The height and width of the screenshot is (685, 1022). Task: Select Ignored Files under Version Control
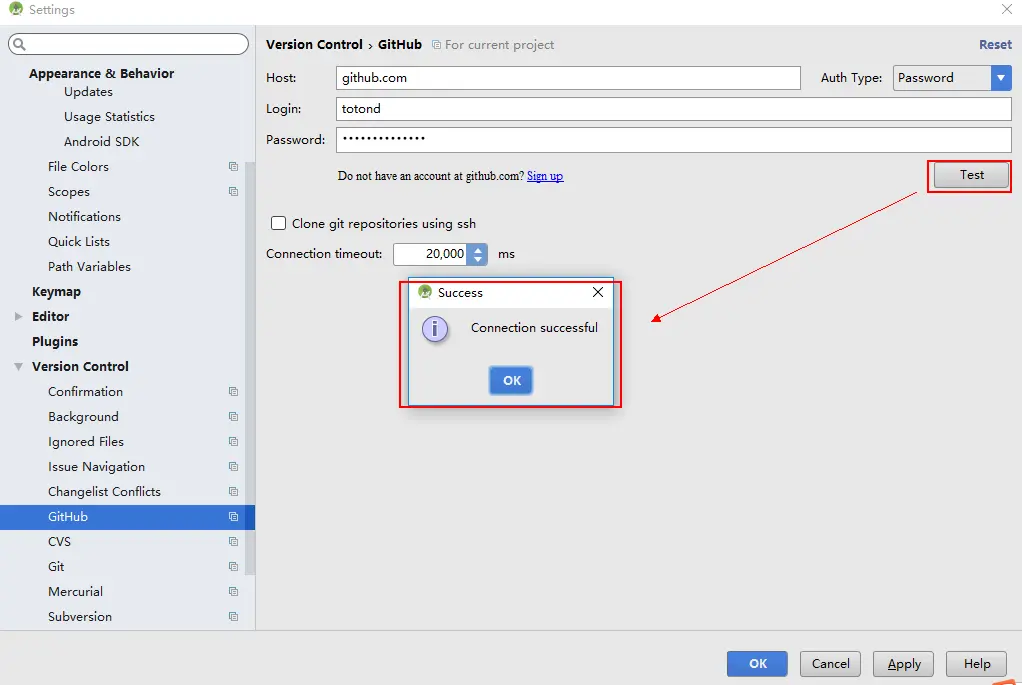click(x=85, y=442)
